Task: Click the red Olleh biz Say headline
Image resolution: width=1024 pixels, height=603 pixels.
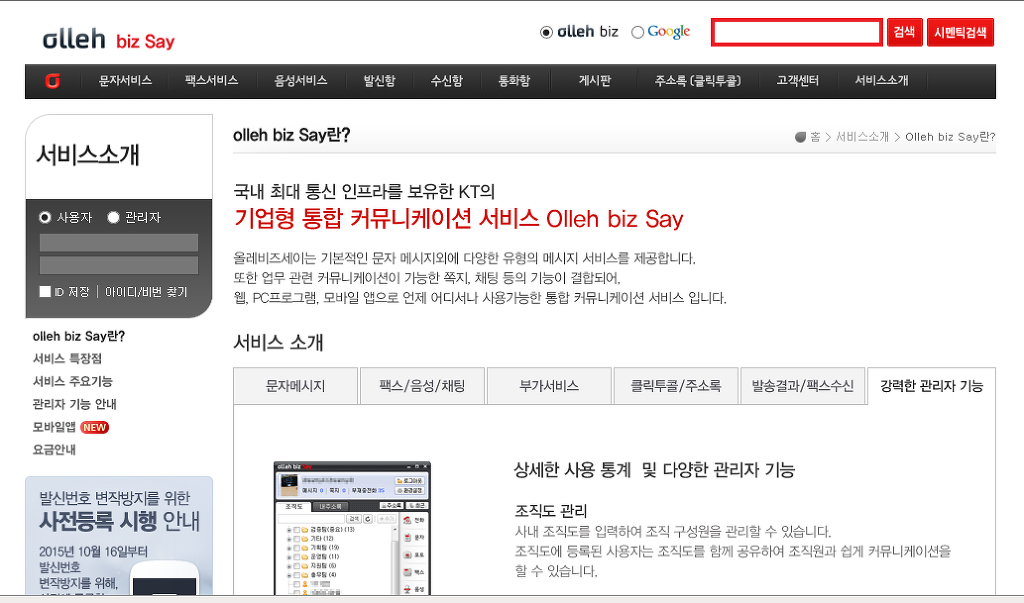Action: pos(458,218)
